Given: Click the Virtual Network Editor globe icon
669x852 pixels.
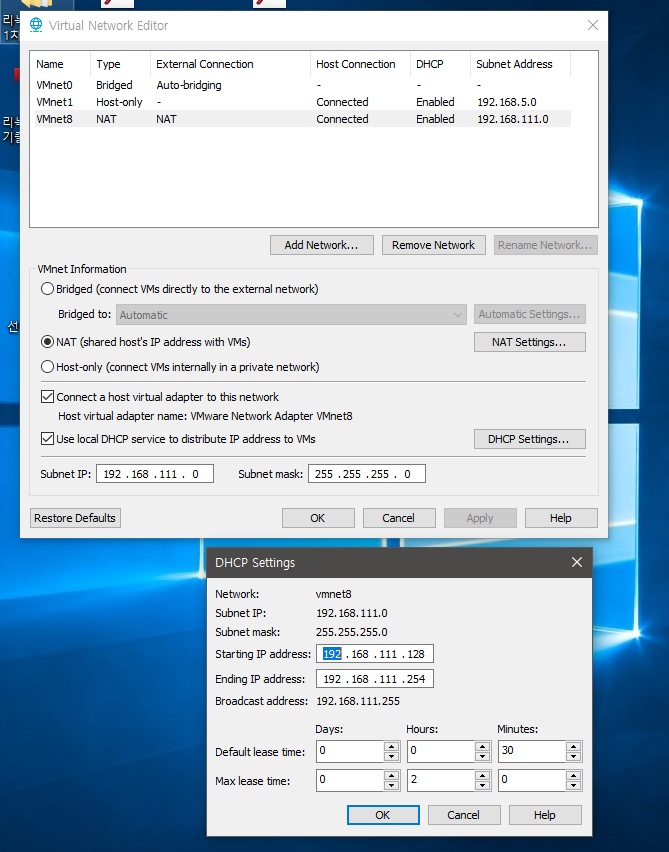Looking at the screenshot, I should click(x=36, y=25).
